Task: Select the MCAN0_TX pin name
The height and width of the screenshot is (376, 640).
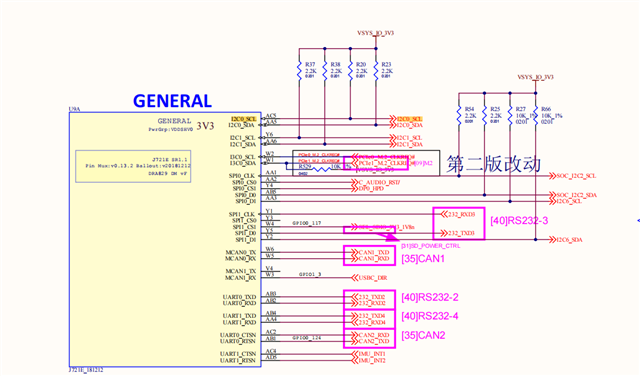Action: coord(241,252)
